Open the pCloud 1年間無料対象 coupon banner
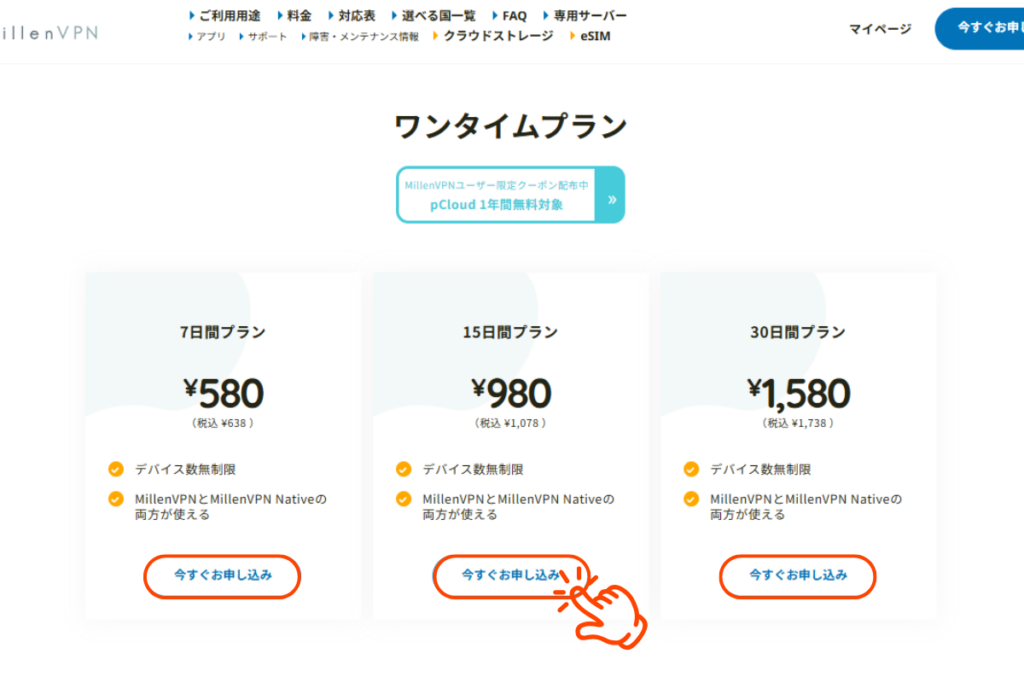Image resolution: width=1024 pixels, height=683 pixels. 496,195
